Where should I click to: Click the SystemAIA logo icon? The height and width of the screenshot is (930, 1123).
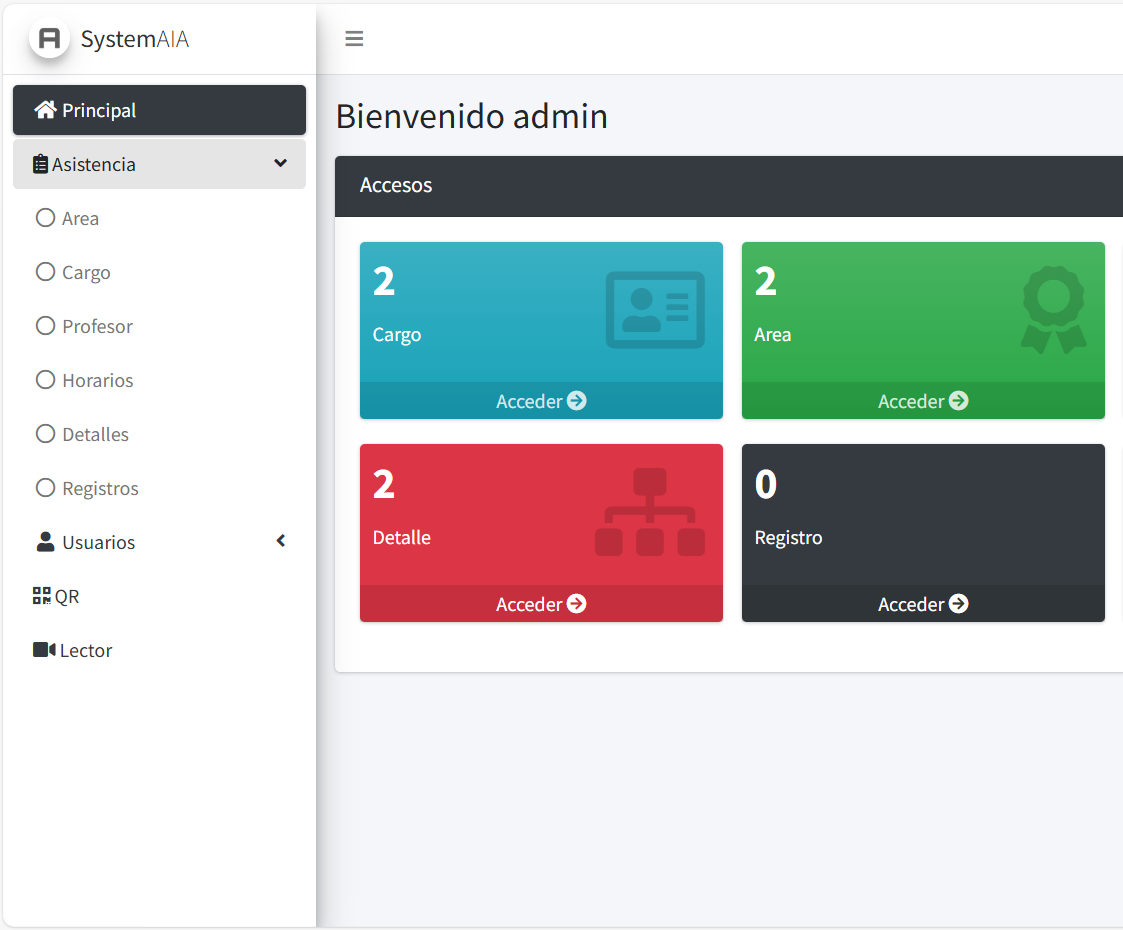point(49,39)
